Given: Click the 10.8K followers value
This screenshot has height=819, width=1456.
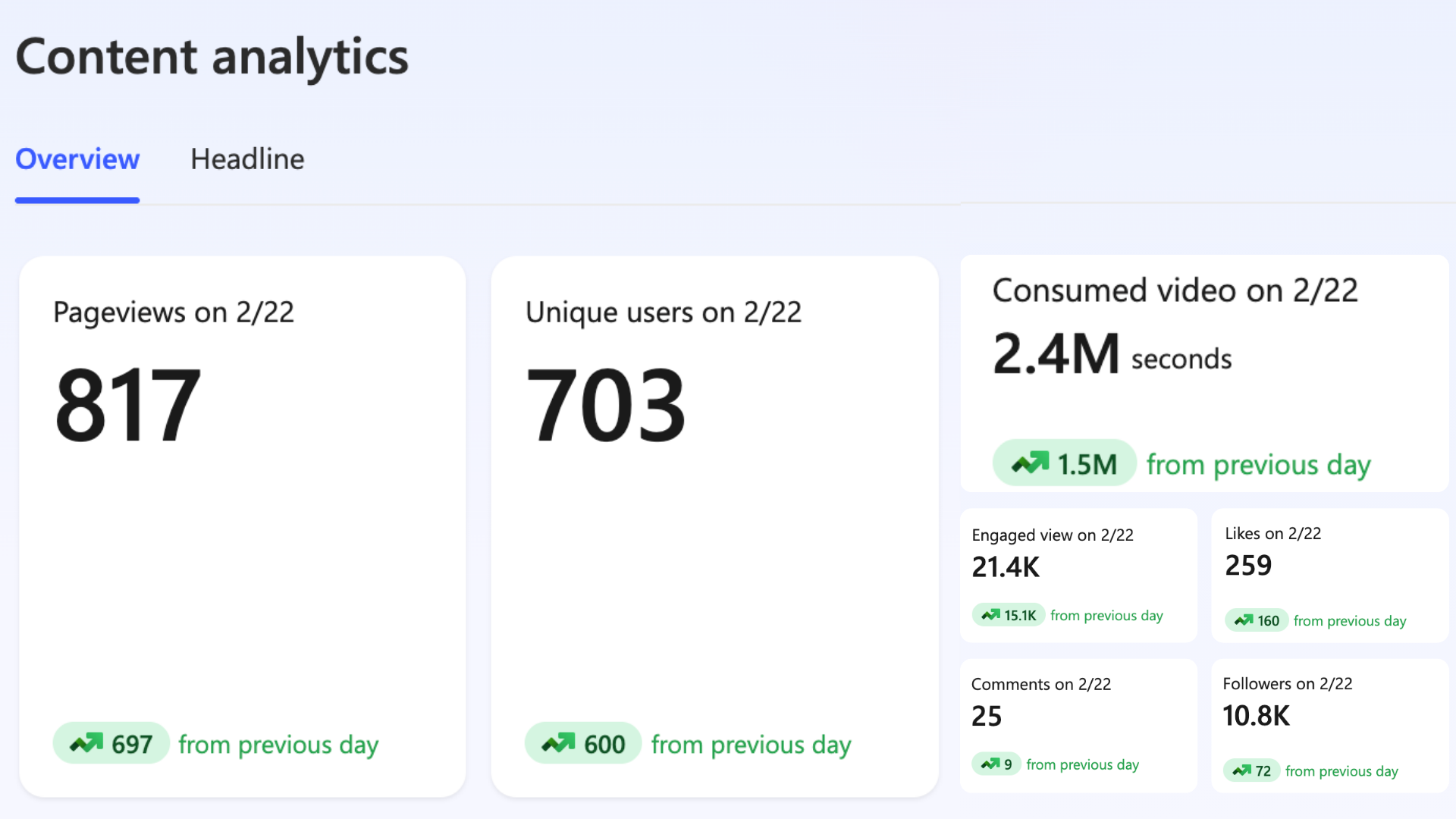Looking at the screenshot, I should 1256,716.
